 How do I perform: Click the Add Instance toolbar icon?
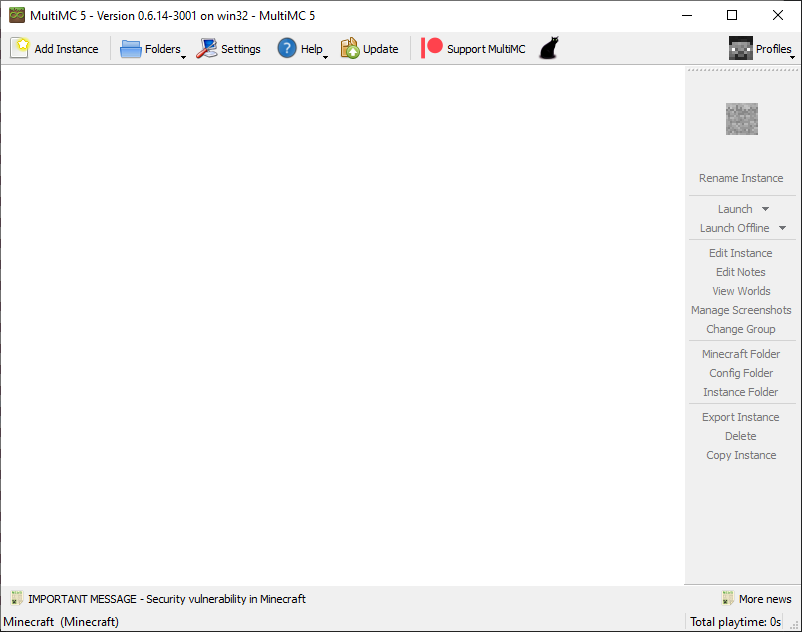click(20, 49)
